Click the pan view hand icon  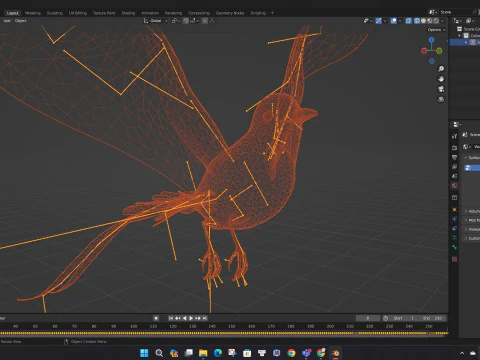click(x=441, y=79)
